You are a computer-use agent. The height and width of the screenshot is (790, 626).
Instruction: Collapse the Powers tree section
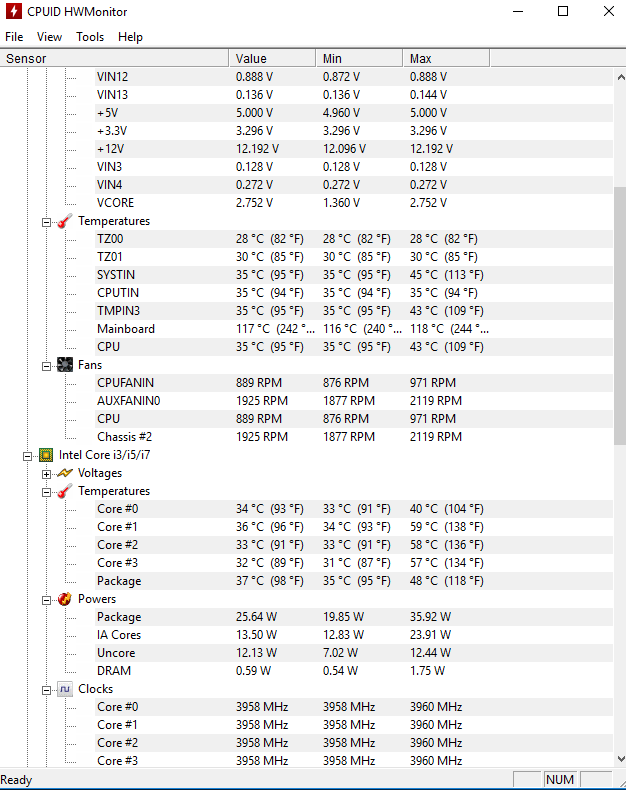tap(46, 599)
